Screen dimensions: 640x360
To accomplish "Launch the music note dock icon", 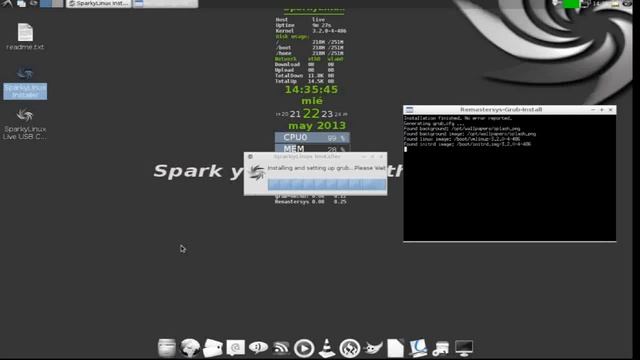I will [441, 348].
